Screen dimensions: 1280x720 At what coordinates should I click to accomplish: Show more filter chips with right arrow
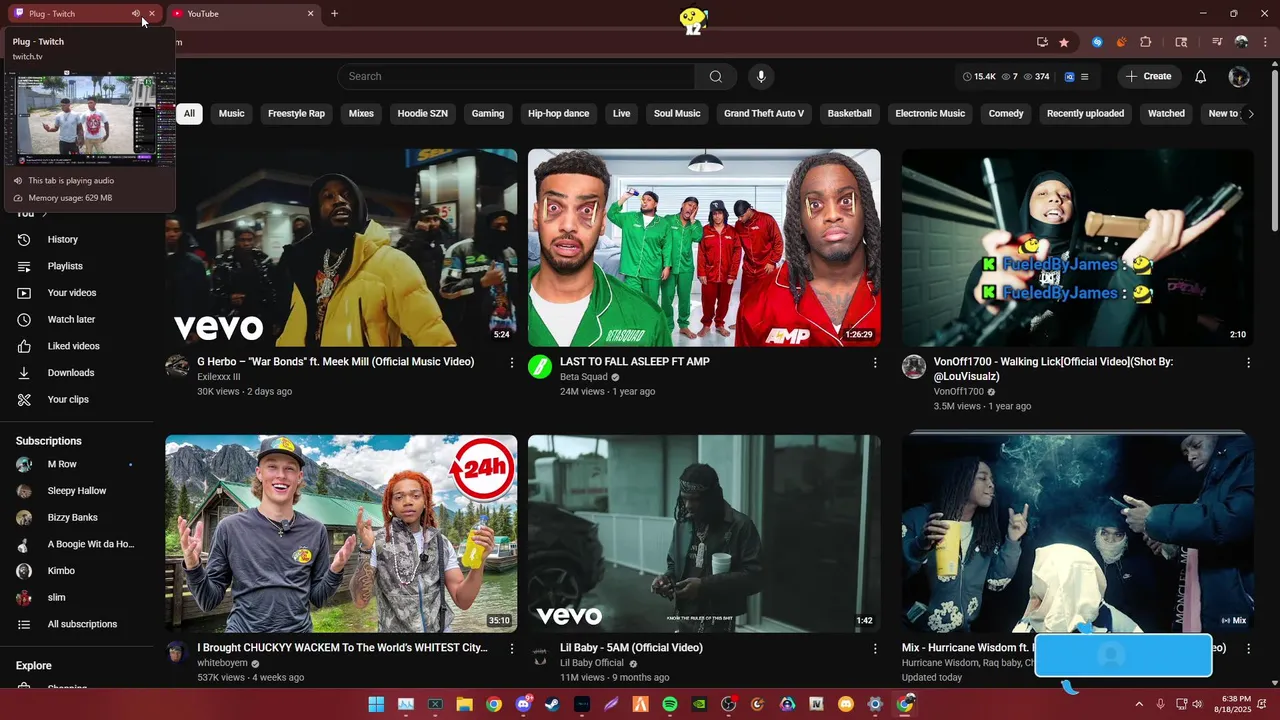[1250, 113]
